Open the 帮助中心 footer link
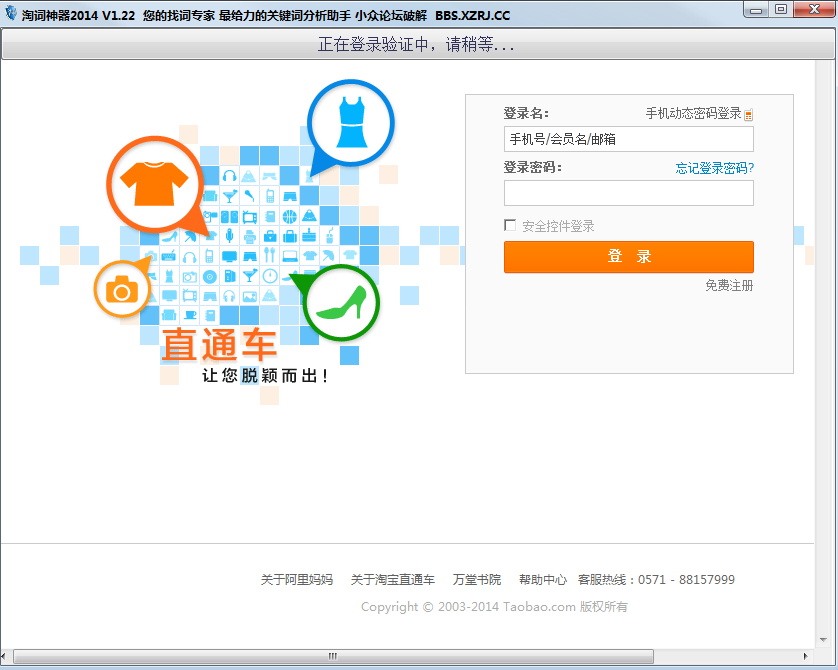 [x=542, y=580]
